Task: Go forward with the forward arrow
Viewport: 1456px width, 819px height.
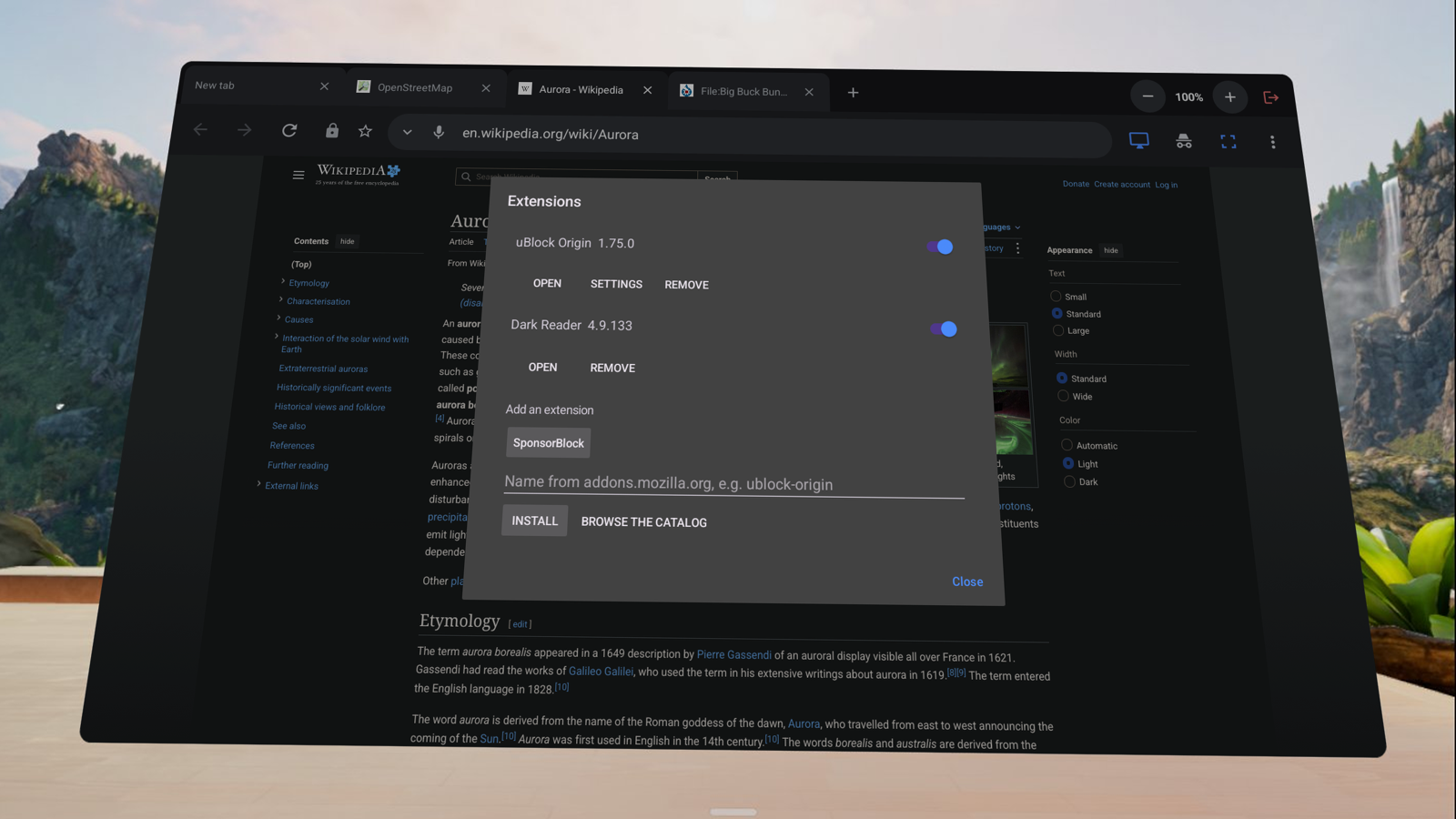Action: (x=244, y=130)
